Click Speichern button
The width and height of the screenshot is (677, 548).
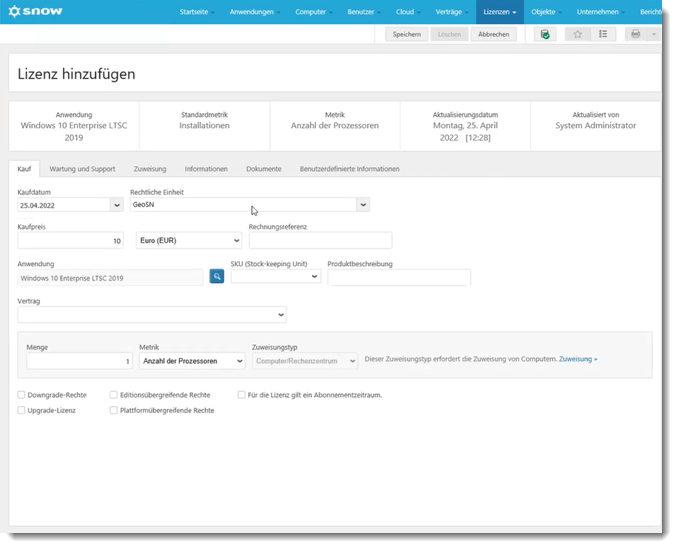click(407, 34)
